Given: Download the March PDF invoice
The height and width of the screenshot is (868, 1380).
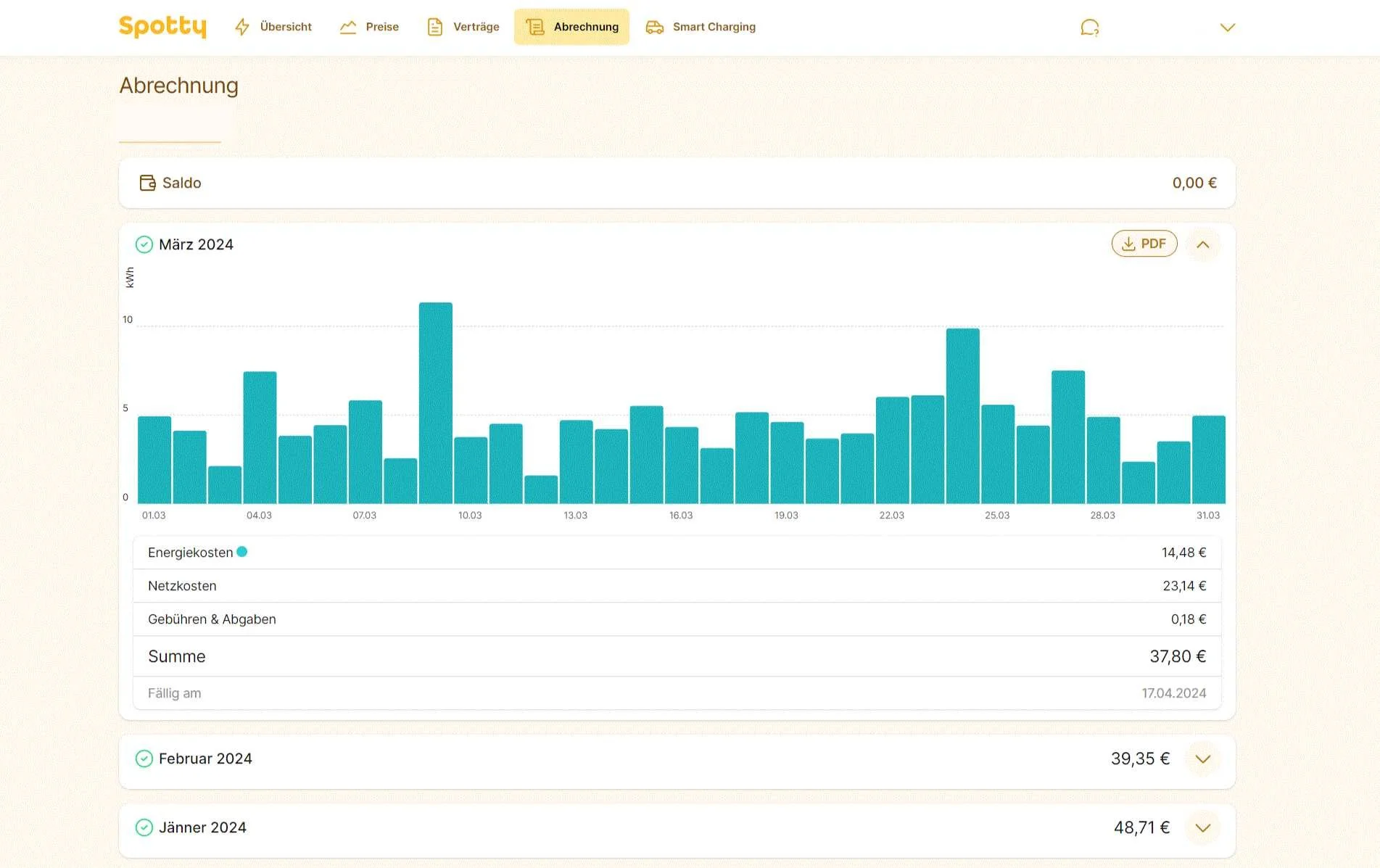Looking at the screenshot, I should (x=1144, y=244).
